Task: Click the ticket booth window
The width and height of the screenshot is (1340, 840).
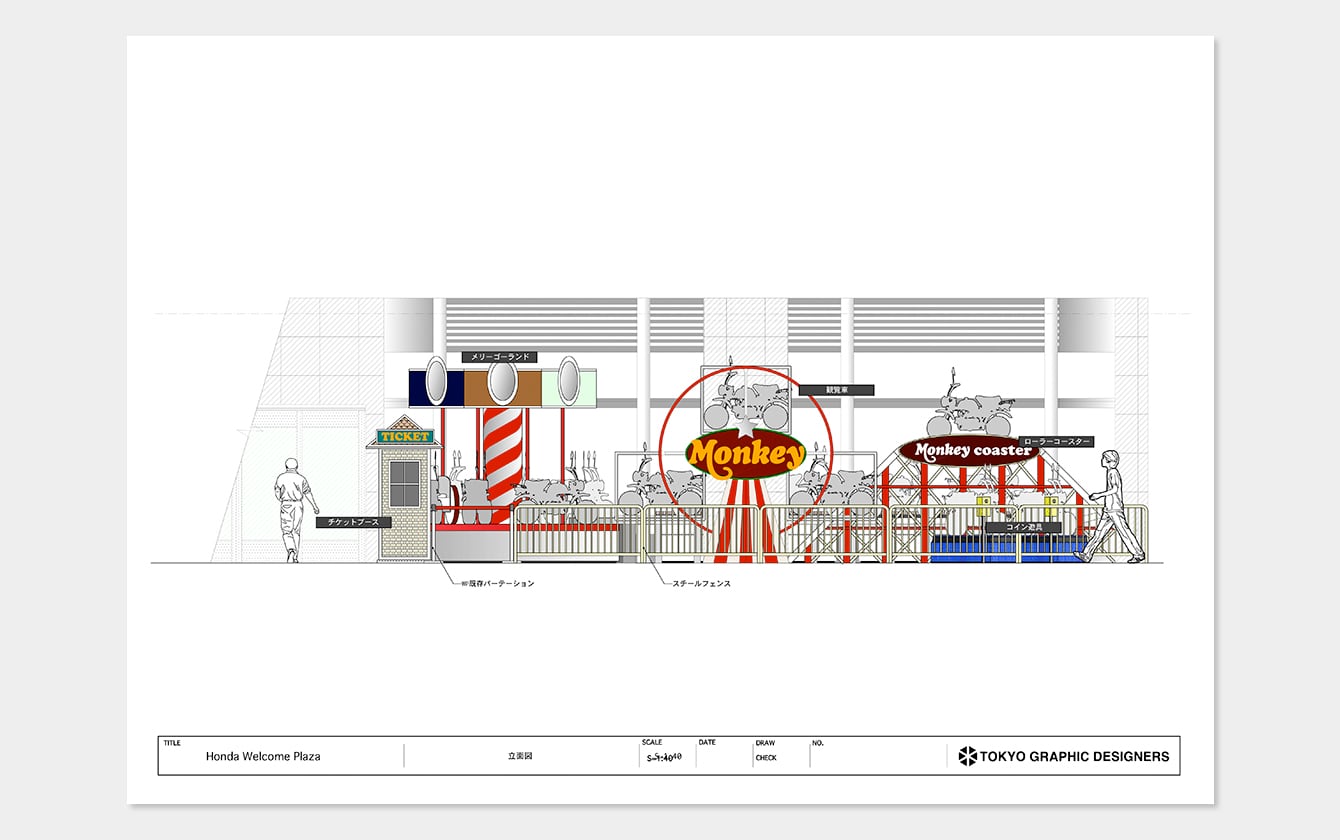Action: (404, 484)
